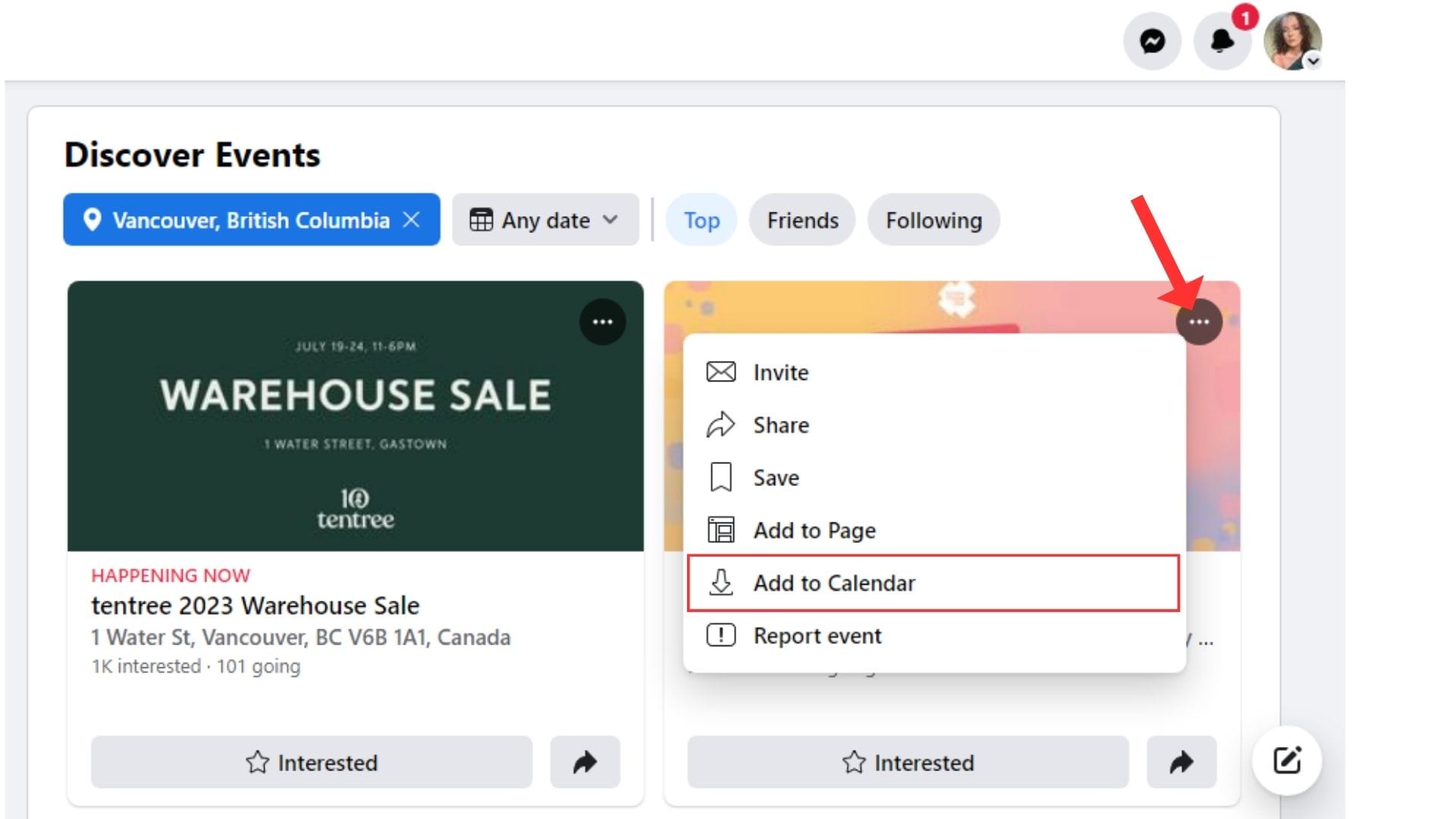Mark Interested on tentree Warehouse Sale
The height and width of the screenshot is (819, 1456).
click(311, 762)
